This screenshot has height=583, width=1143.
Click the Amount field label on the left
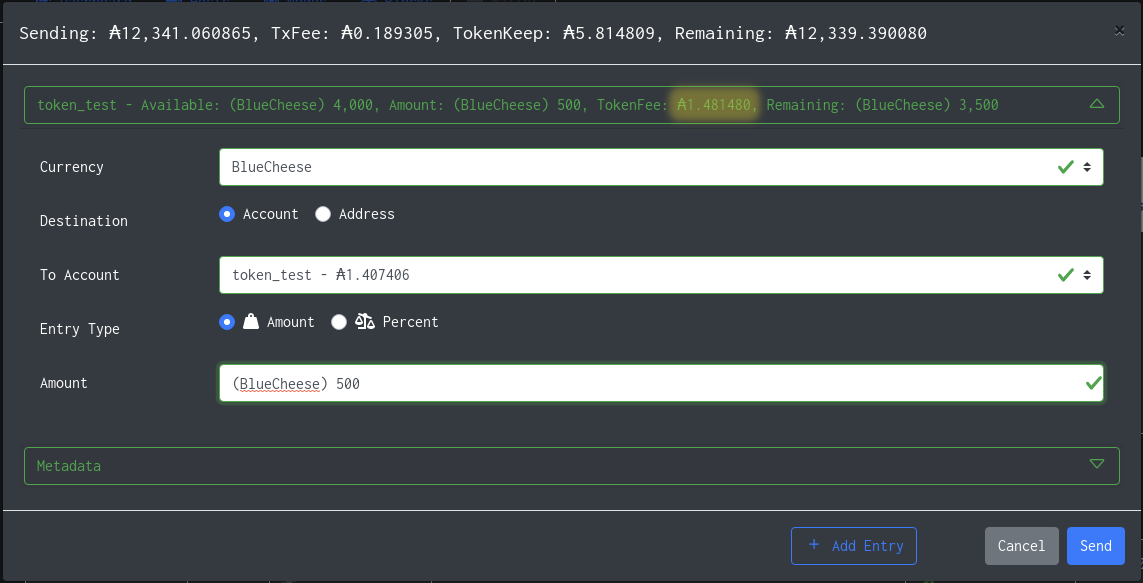tap(63, 383)
